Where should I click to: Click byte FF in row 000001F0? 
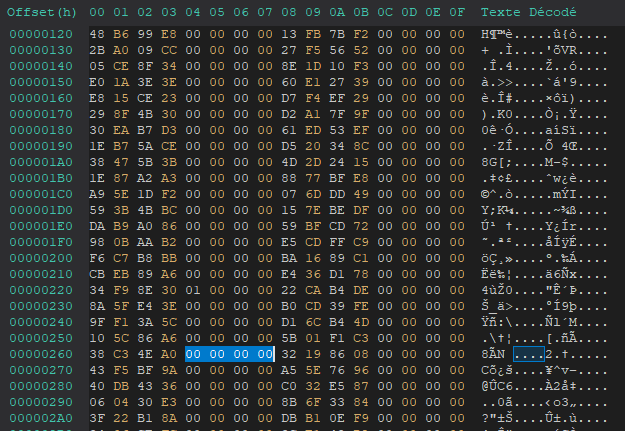click(x=337, y=242)
